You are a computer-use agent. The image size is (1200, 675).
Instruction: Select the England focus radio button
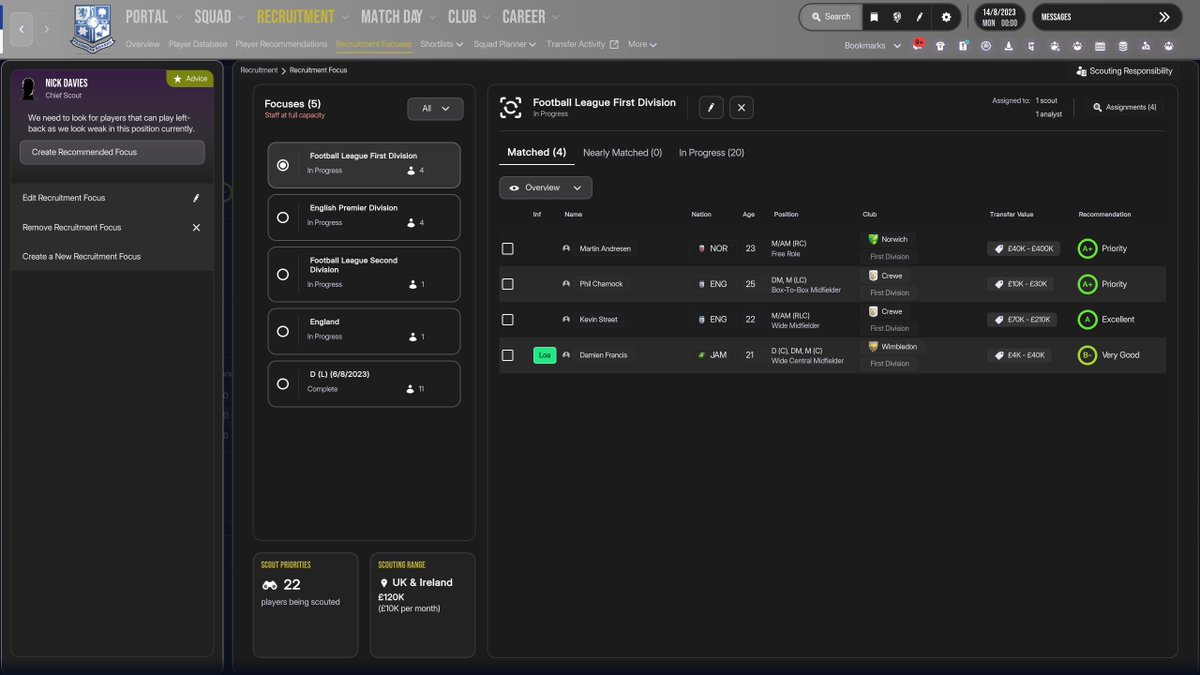pos(283,331)
